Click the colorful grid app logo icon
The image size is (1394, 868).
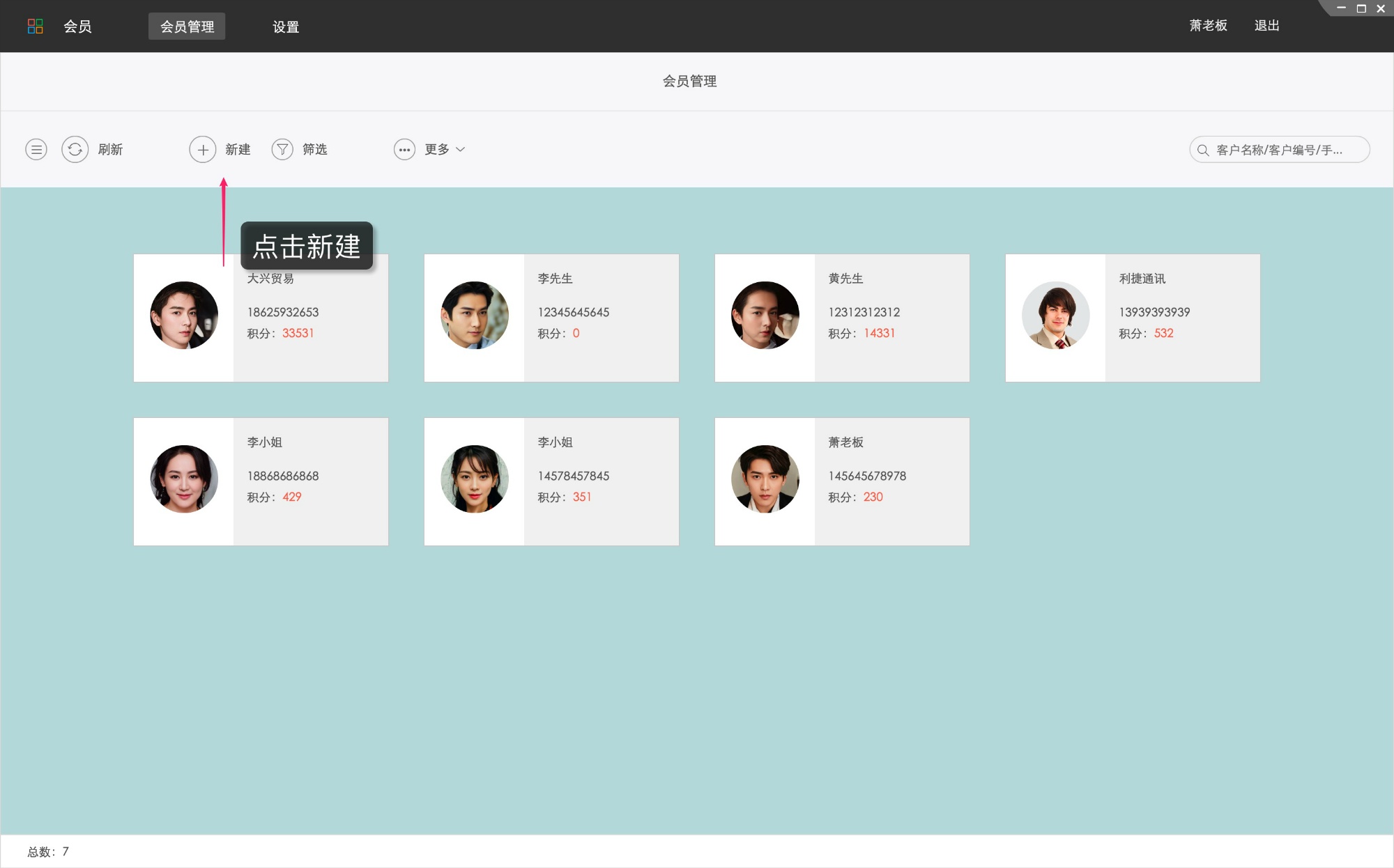[35, 26]
